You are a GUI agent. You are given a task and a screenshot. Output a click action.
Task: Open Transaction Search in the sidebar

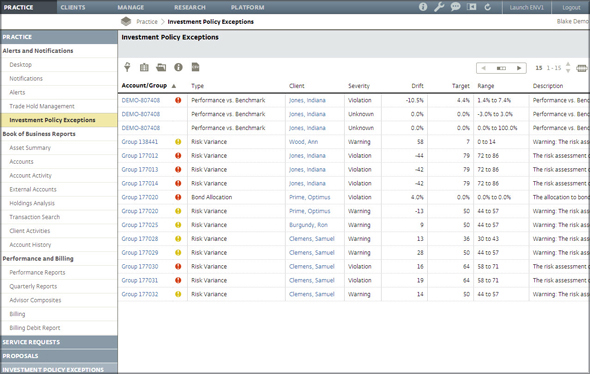pos(35,217)
